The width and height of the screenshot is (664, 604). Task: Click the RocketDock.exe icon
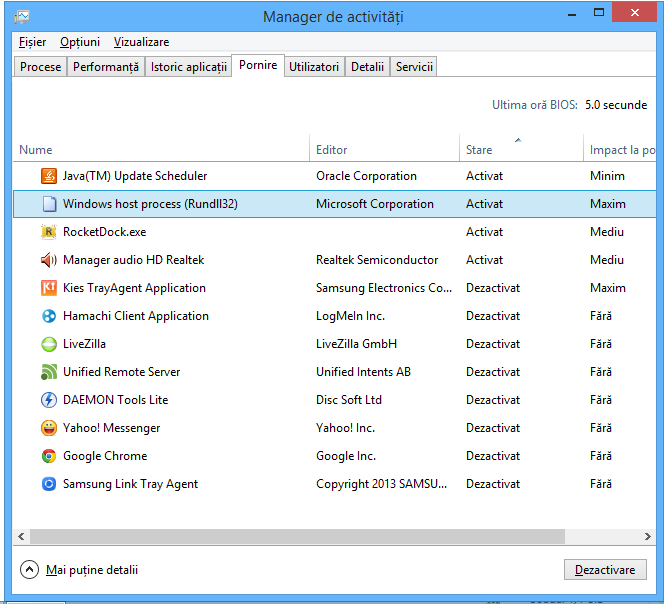(x=49, y=232)
